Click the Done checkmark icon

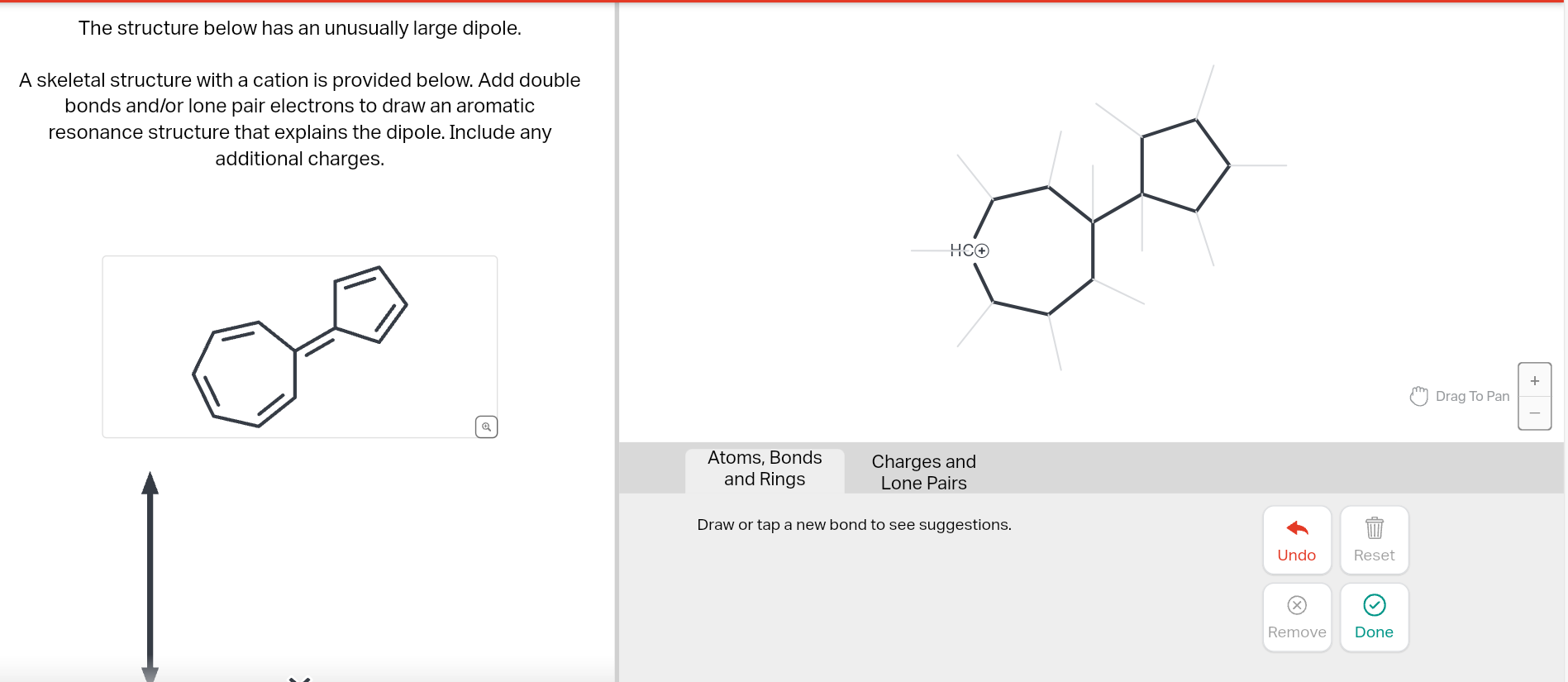[x=1374, y=604]
